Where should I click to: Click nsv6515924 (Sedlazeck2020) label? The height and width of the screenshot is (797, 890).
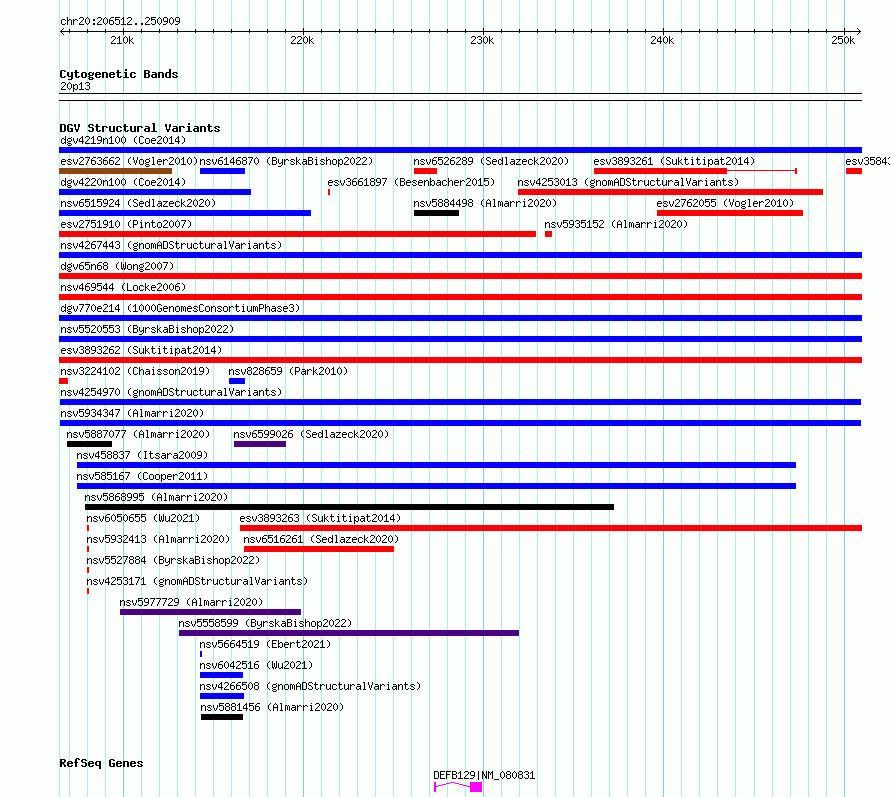(138, 203)
